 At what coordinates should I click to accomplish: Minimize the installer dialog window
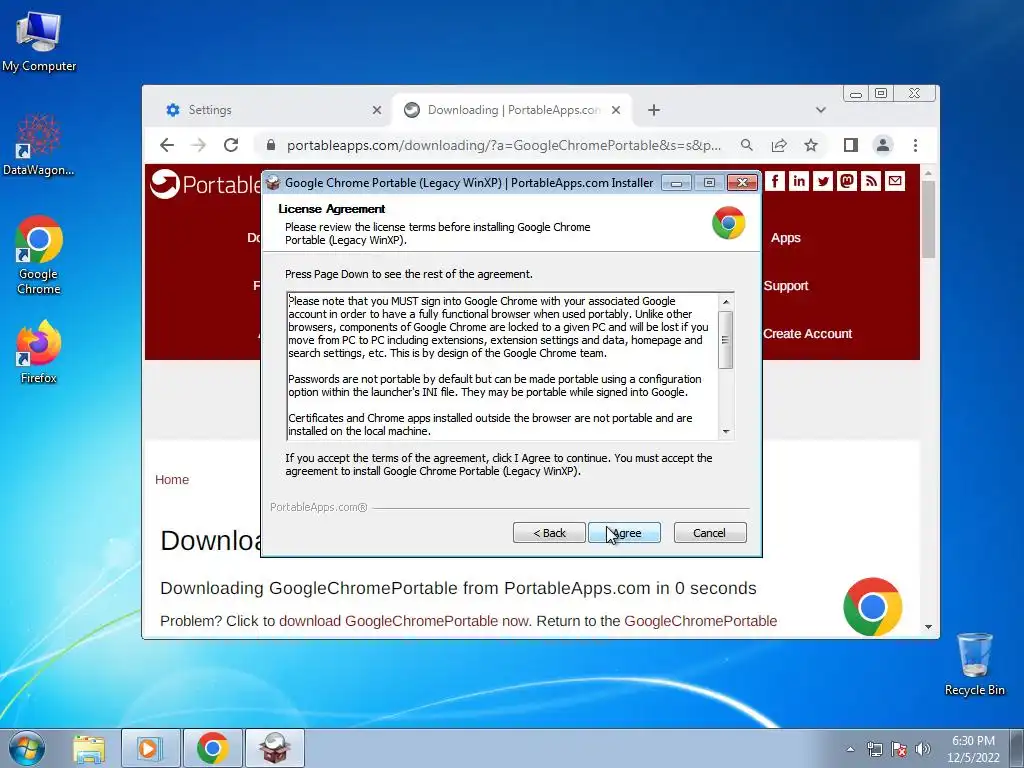pyautogui.click(x=677, y=183)
